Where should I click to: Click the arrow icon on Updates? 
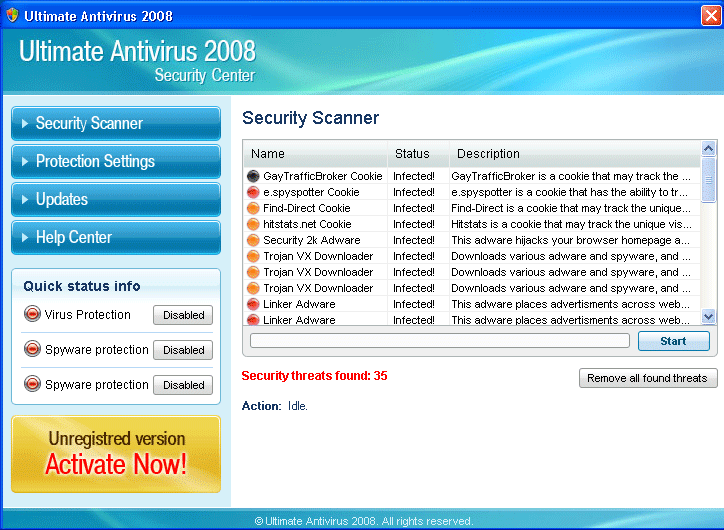click(x=25, y=199)
